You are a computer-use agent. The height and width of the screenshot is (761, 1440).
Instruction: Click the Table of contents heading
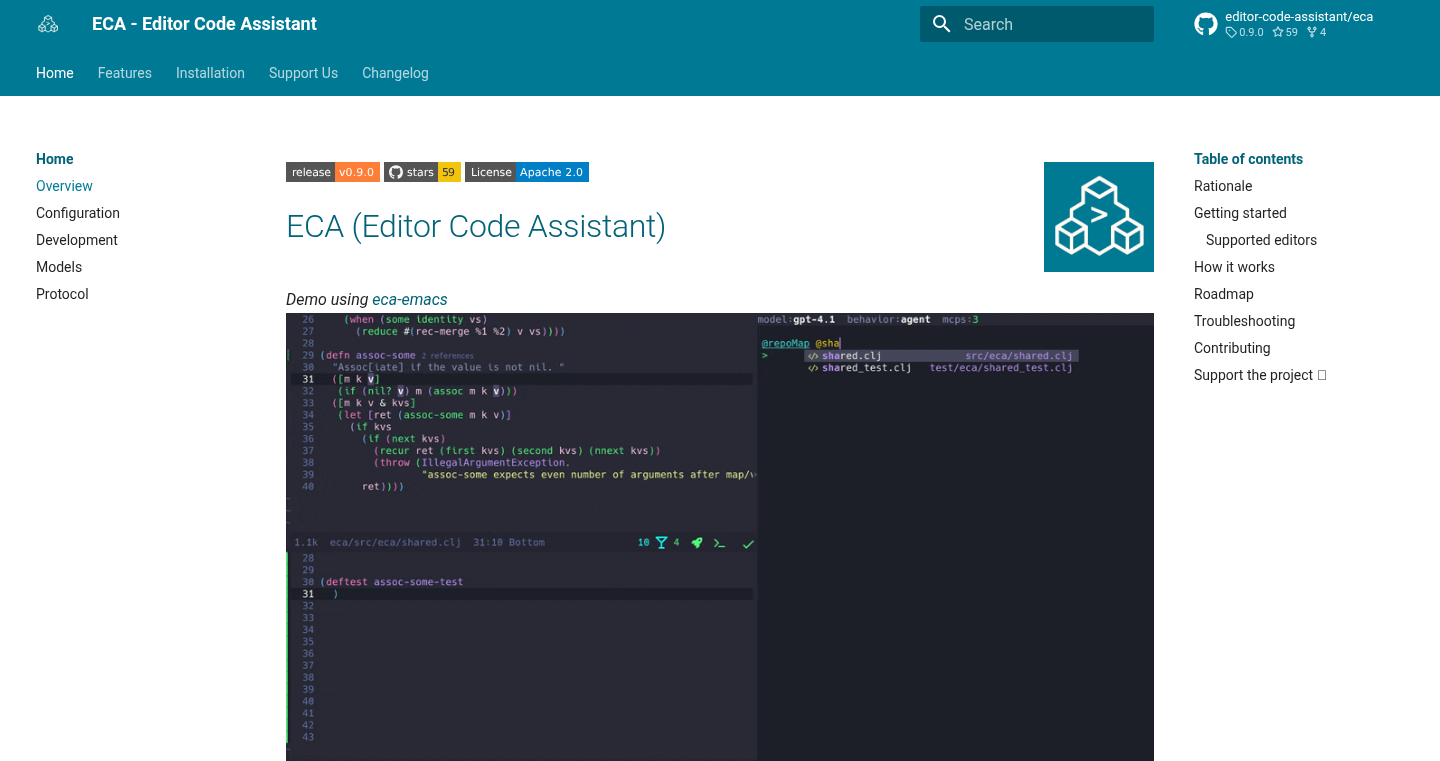tap(1248, 159)
